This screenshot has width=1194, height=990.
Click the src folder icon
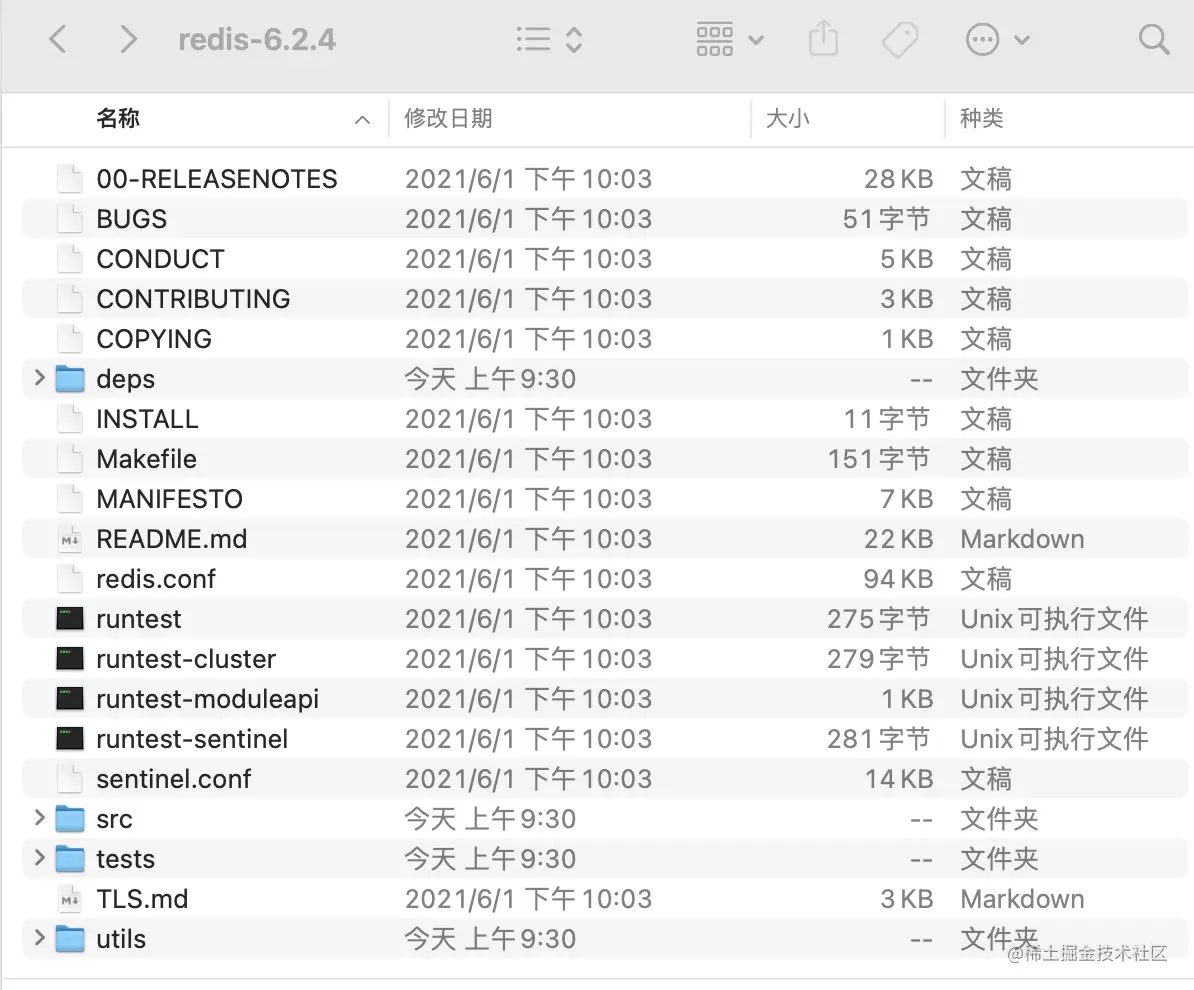click(70, 819)
